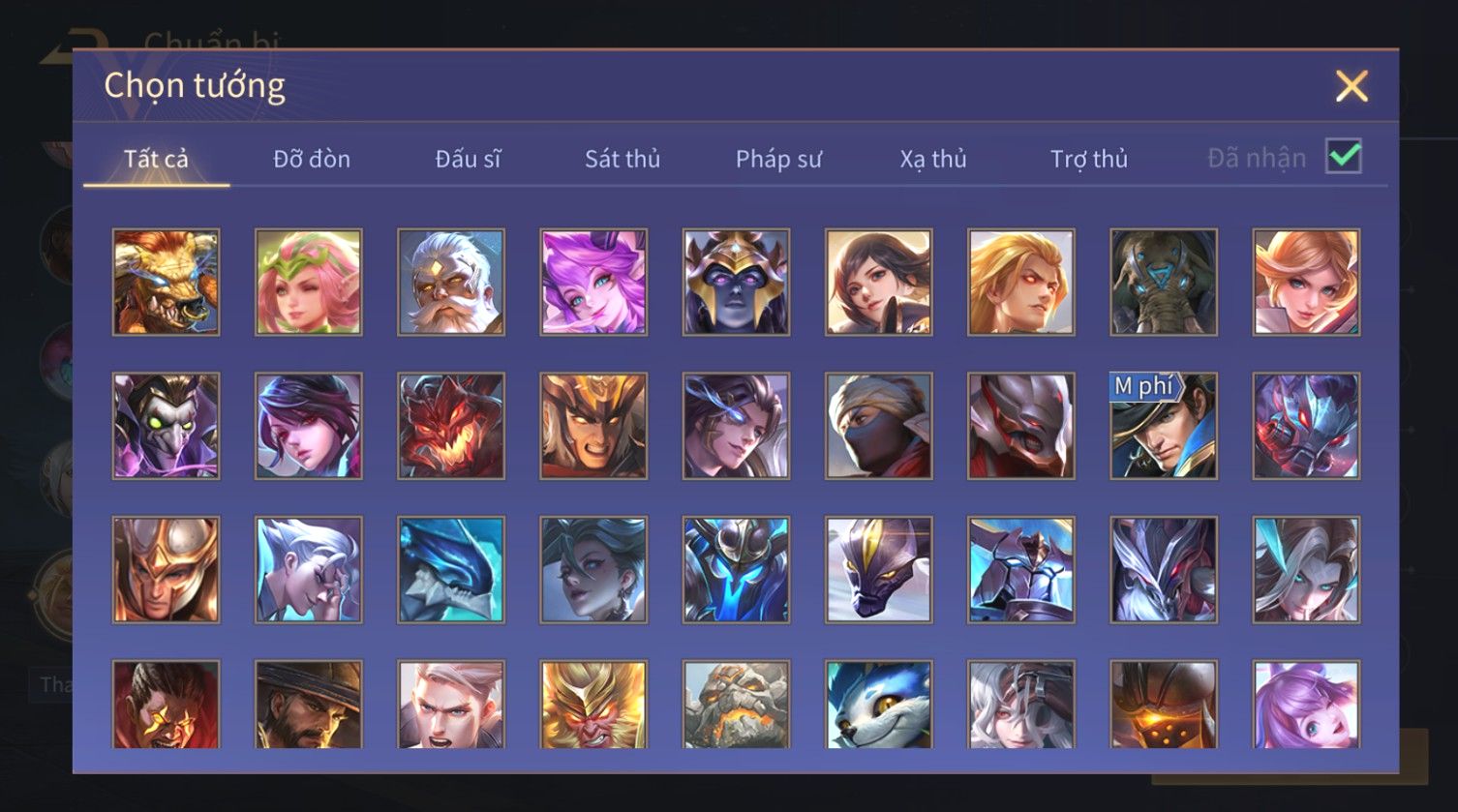Image resolution: width=1458 pixels, height=812 pixels.
Task: Select the purple-haired girl hero in the top row
Action: (x=593, y=283)
